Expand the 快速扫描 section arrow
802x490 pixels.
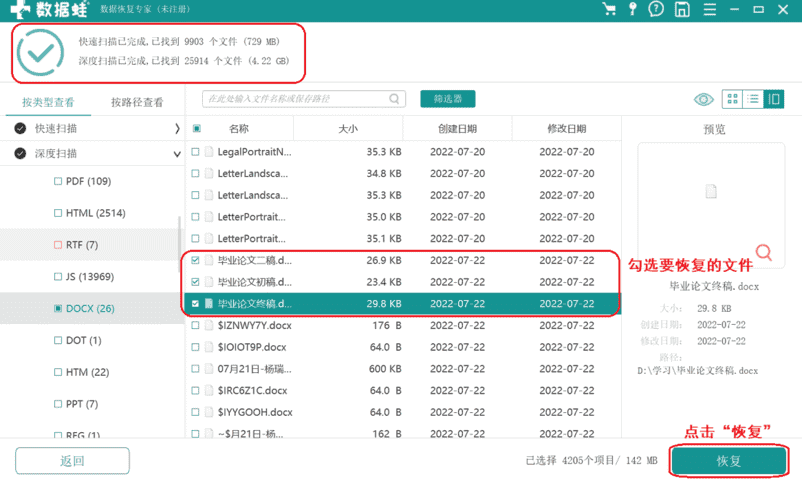[177, 129]
